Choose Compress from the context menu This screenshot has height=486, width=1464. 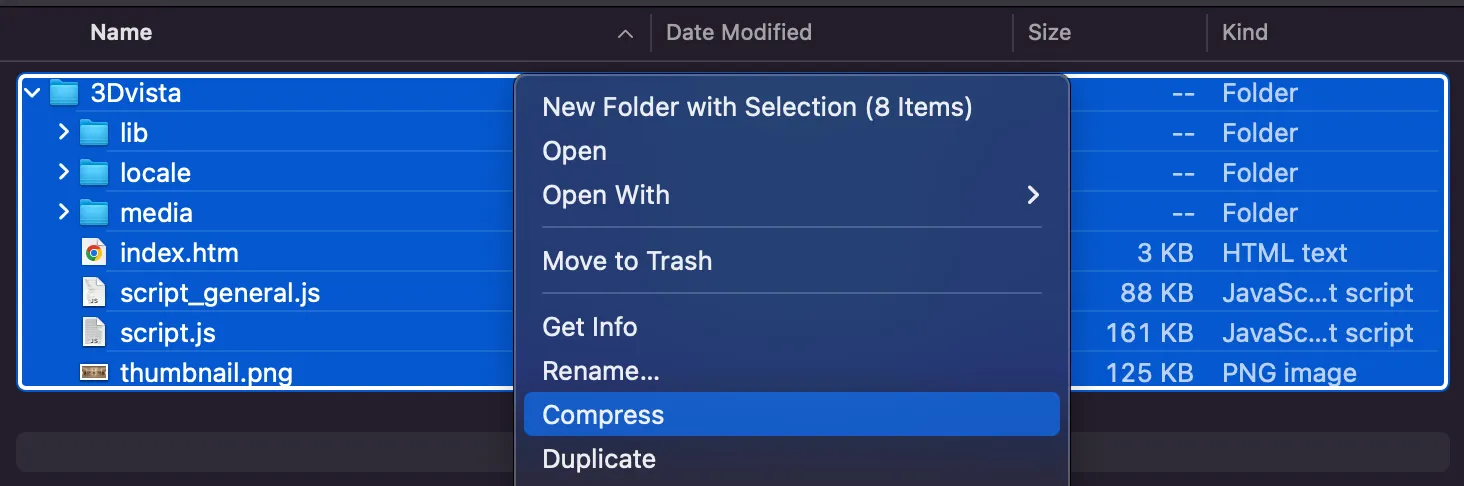click(603, 414)
